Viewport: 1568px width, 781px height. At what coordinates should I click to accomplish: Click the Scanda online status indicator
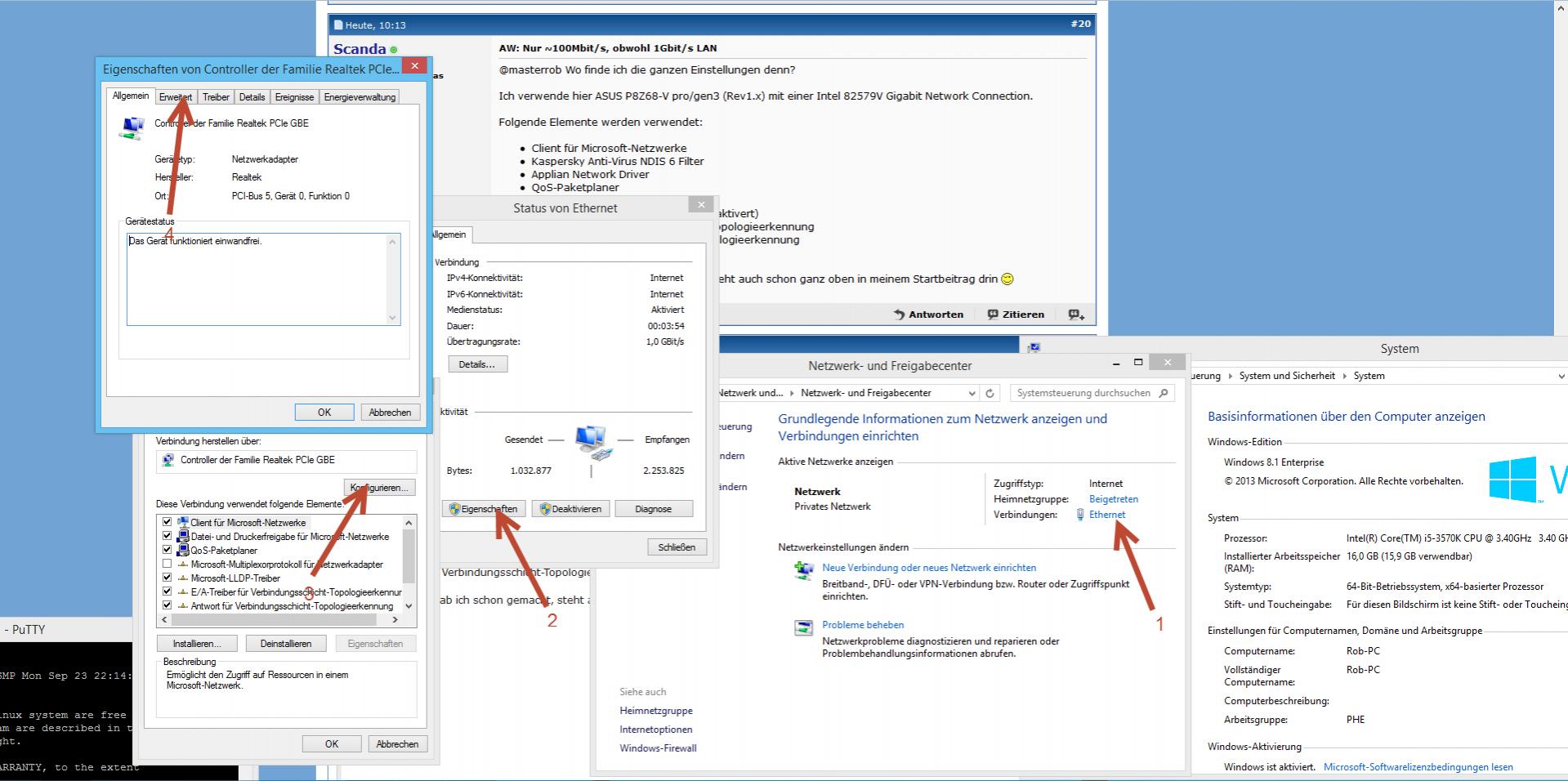pos(394,50)
